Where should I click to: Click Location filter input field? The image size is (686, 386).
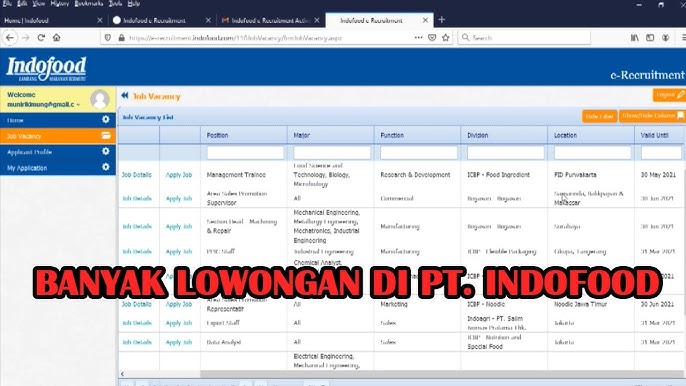click(592, 152)
